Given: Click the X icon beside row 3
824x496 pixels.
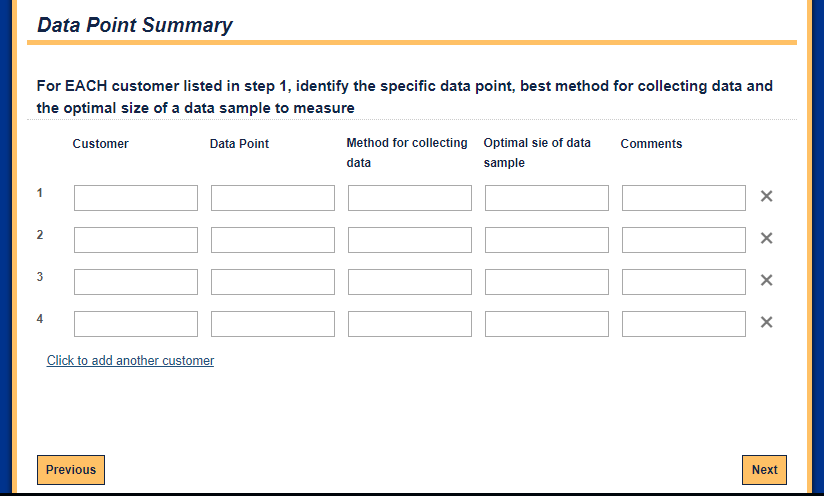Looking at the screenshot, I should coord(766,280).
